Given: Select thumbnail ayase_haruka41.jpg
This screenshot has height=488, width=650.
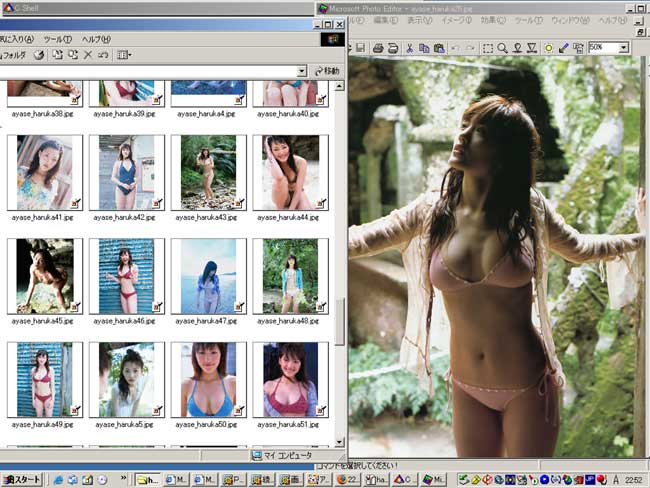Looking at the screenshot, I should coord(45,172).
